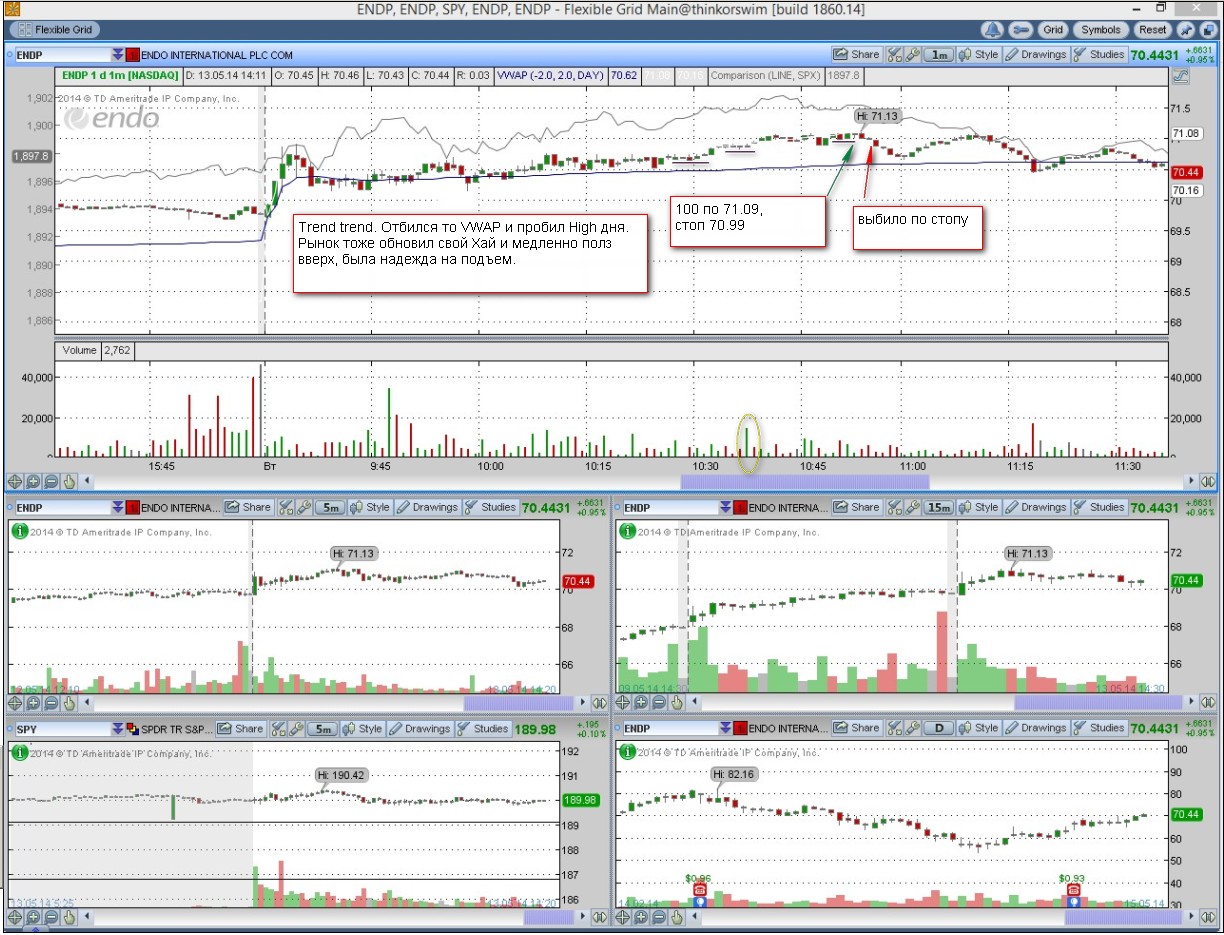Open symbol dropdown on ENDP 15m chart
Viewport: 1224px width, 935px height.
pyautogui.click(x=726, y=507)
